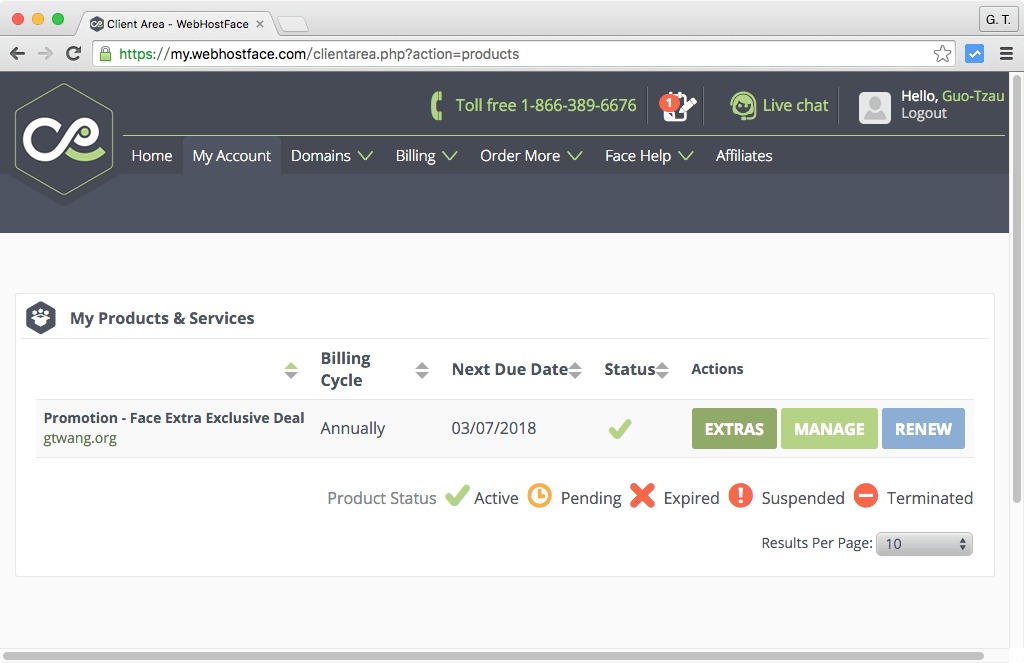Go to My Account tab
Image resolution: width=1024 pixels, height=663 pixels.
coord(232,156)
